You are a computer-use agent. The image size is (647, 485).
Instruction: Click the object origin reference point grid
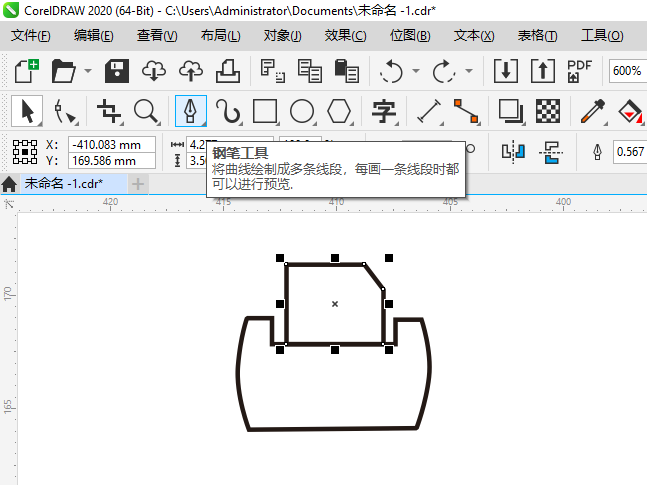tap(25, 152)
